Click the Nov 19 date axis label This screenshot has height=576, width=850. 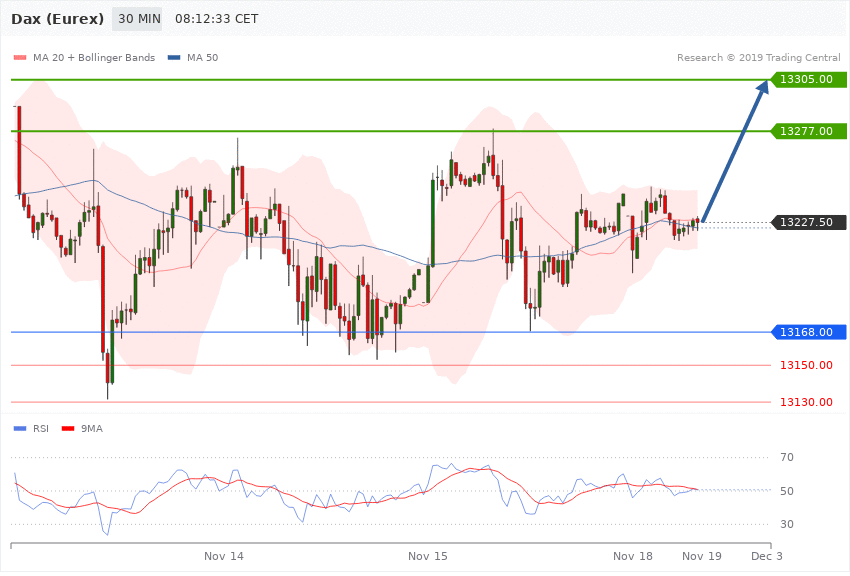tap(701, 556)
